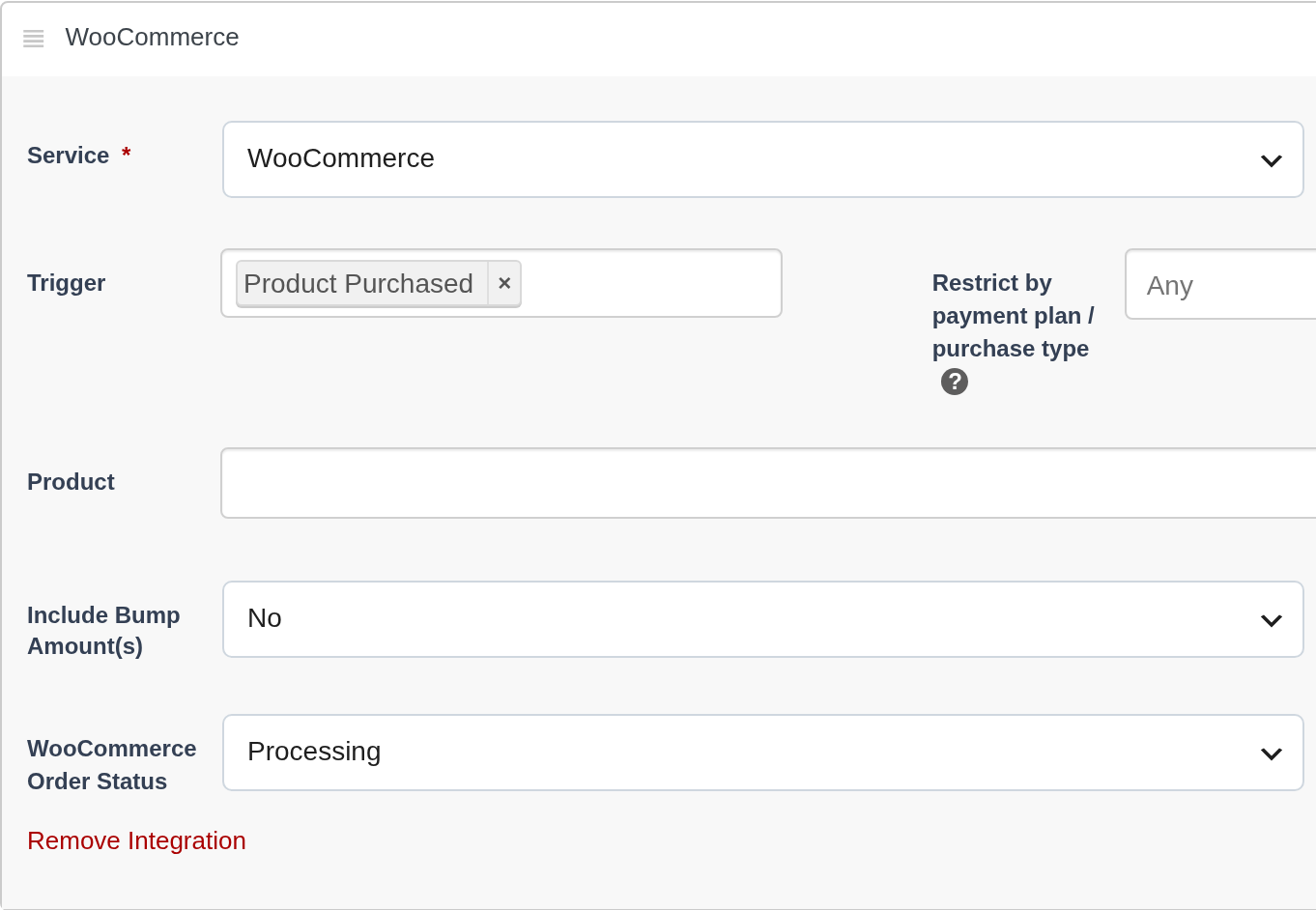Open the Service dropdown showing WooCommerce
Image resolution: width=1316 pixels, height=910 pixels.
click(x=763, y=159)
